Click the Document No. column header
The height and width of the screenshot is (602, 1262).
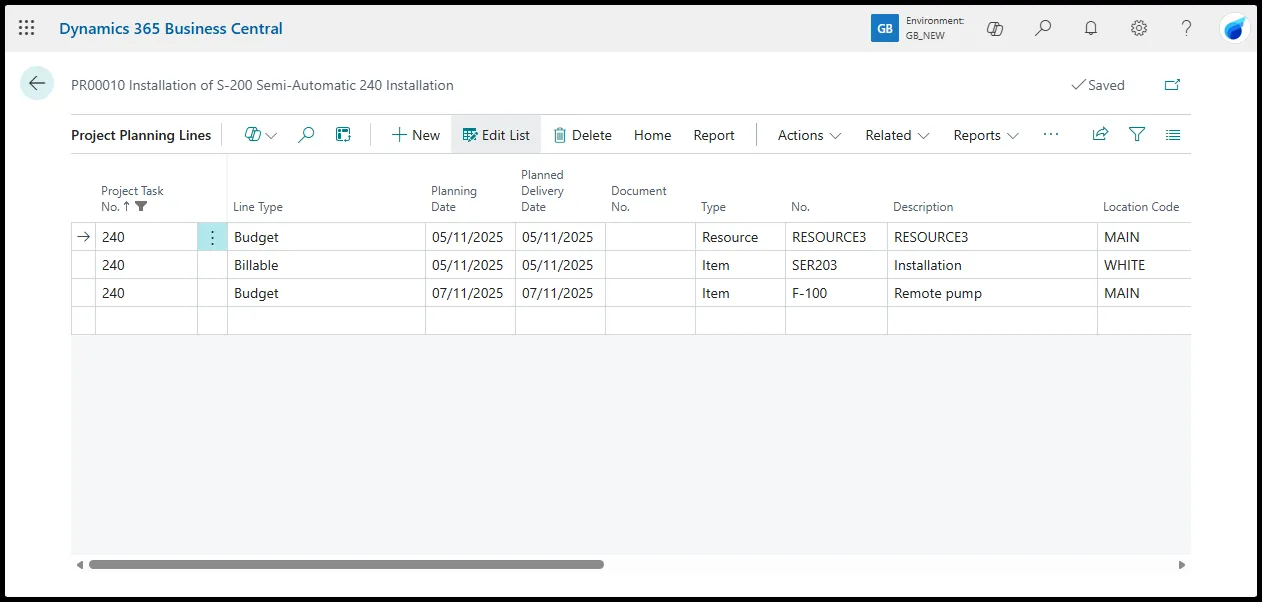tap(639, 199)
